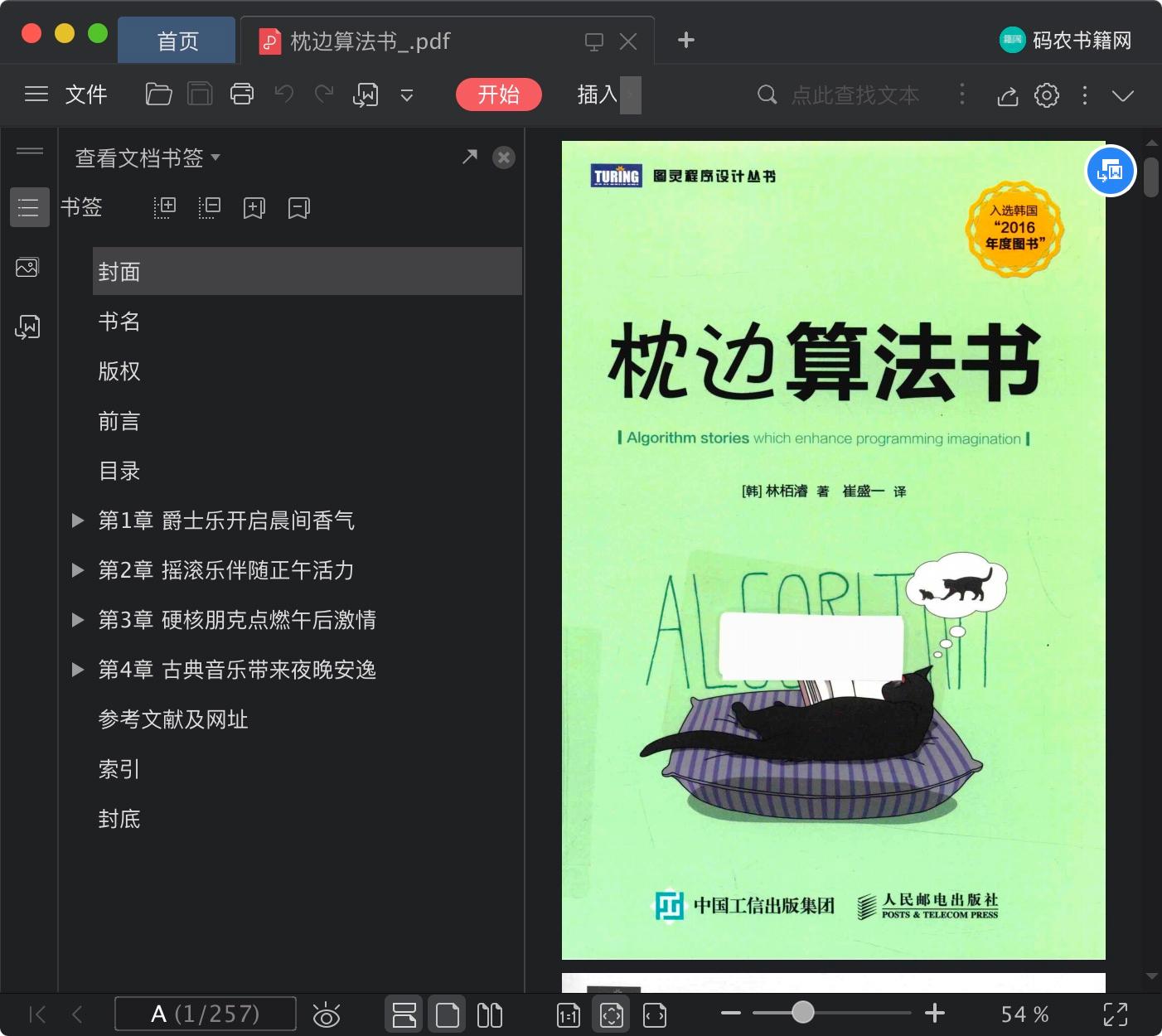
Task: Click collapse all bookmarks icon
Action: 210,207
